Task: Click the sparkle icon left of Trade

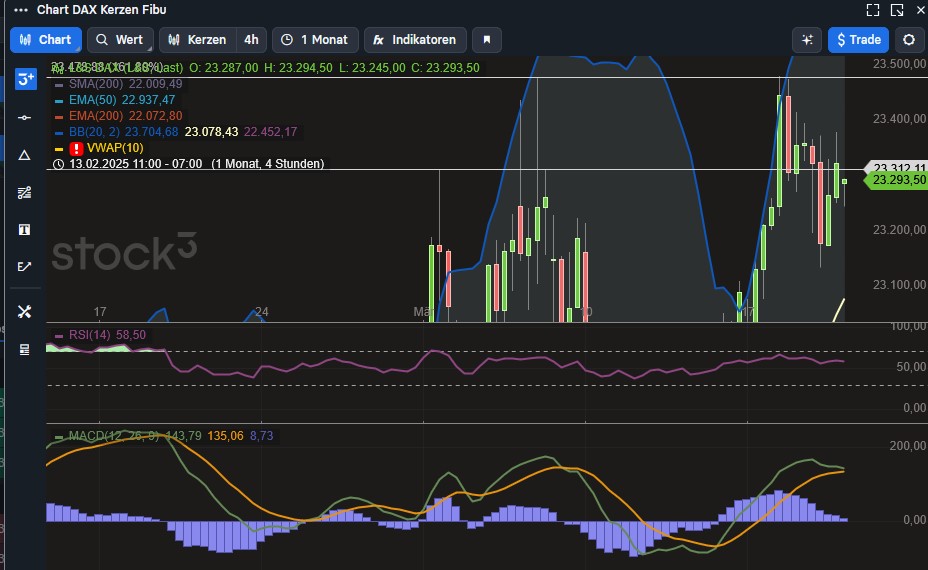Action: click(806, 40)
